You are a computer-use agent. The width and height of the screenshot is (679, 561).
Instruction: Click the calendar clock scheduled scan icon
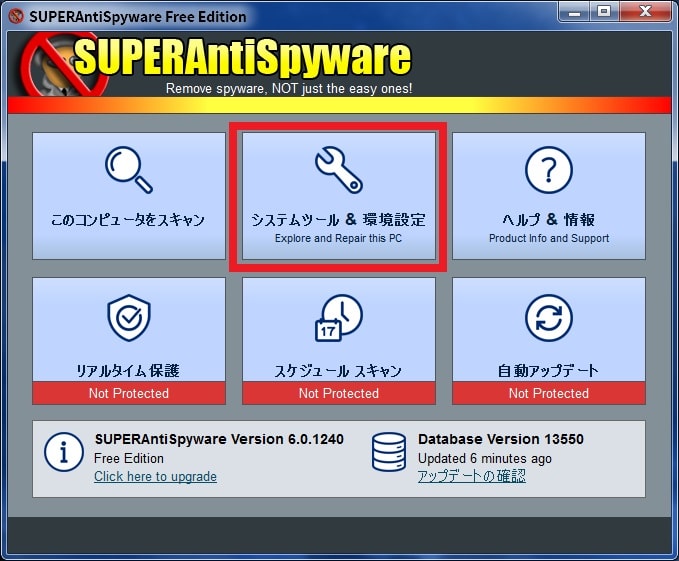(339, 318)
